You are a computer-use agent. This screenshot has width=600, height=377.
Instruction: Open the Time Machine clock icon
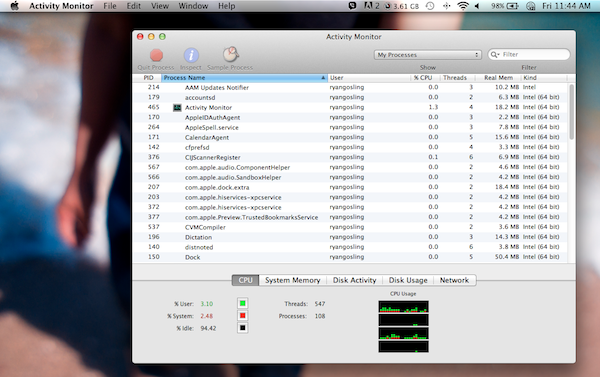(x=430, y=6)
